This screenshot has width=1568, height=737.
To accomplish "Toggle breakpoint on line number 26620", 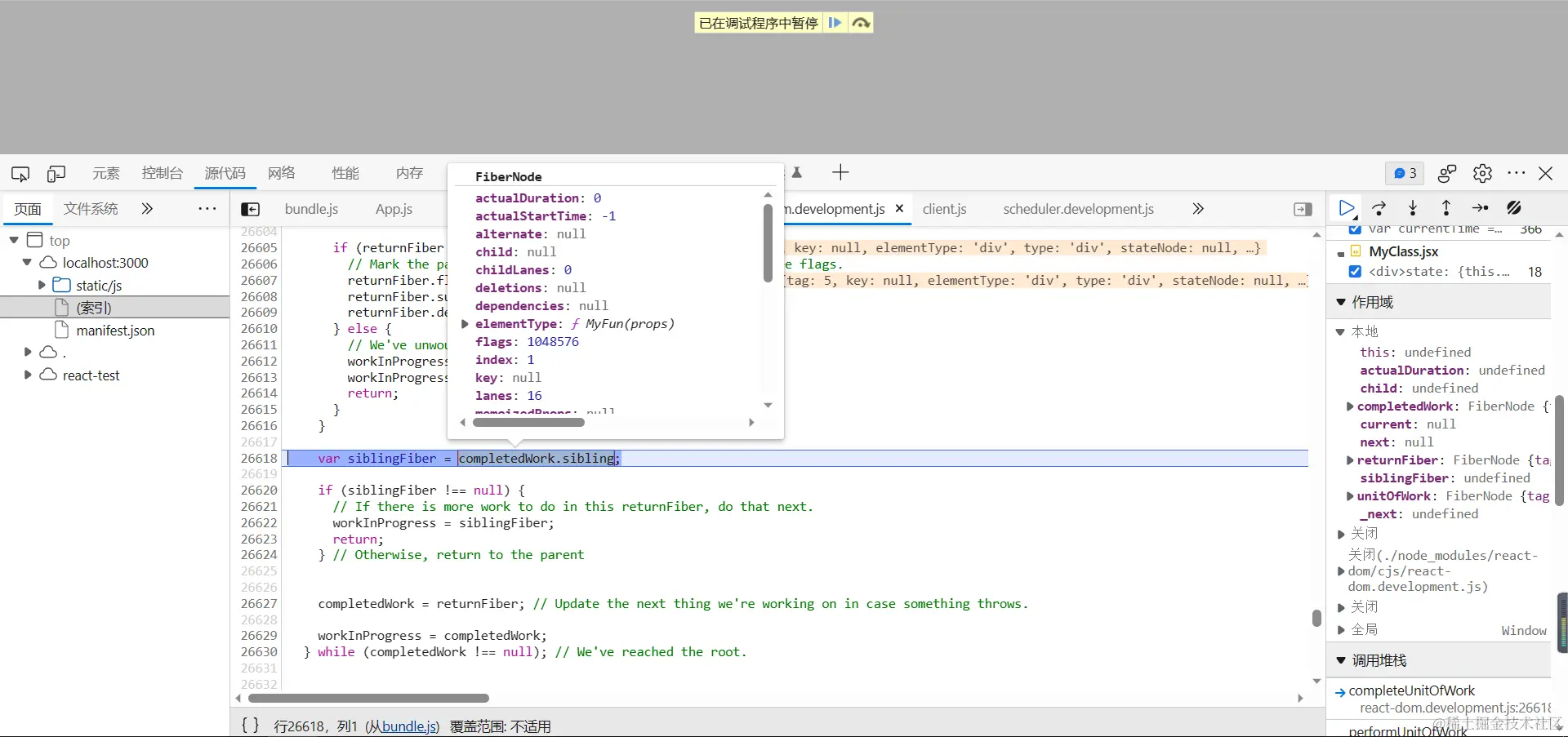I will (259, 490).
